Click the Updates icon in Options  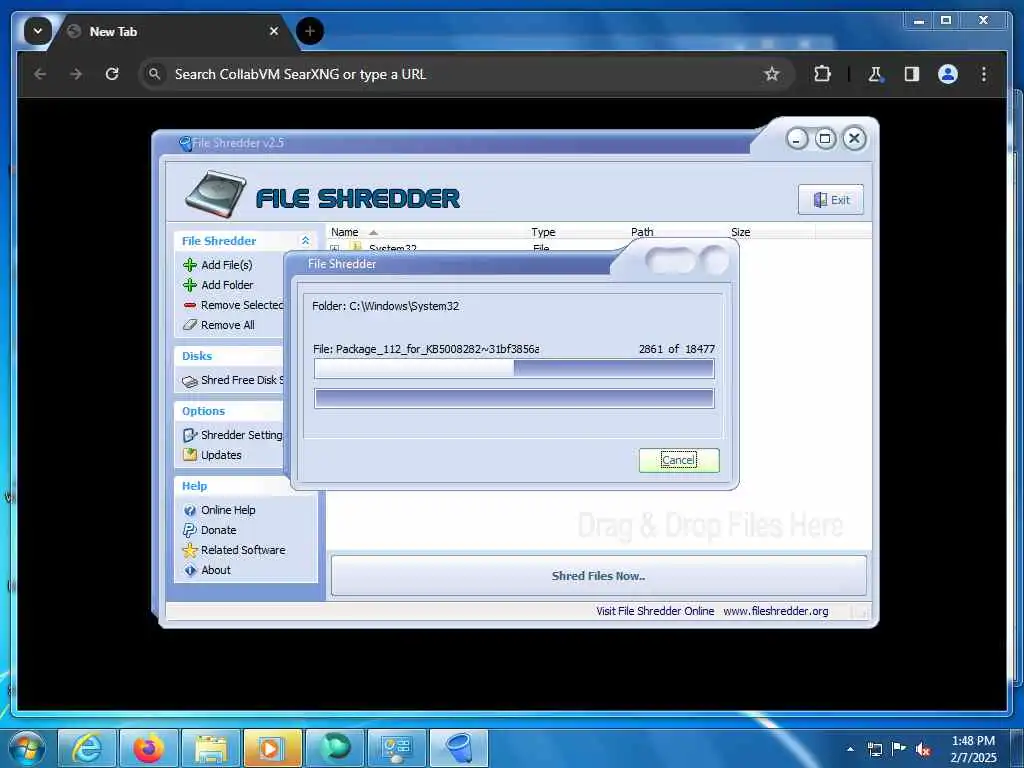point(190,455)
